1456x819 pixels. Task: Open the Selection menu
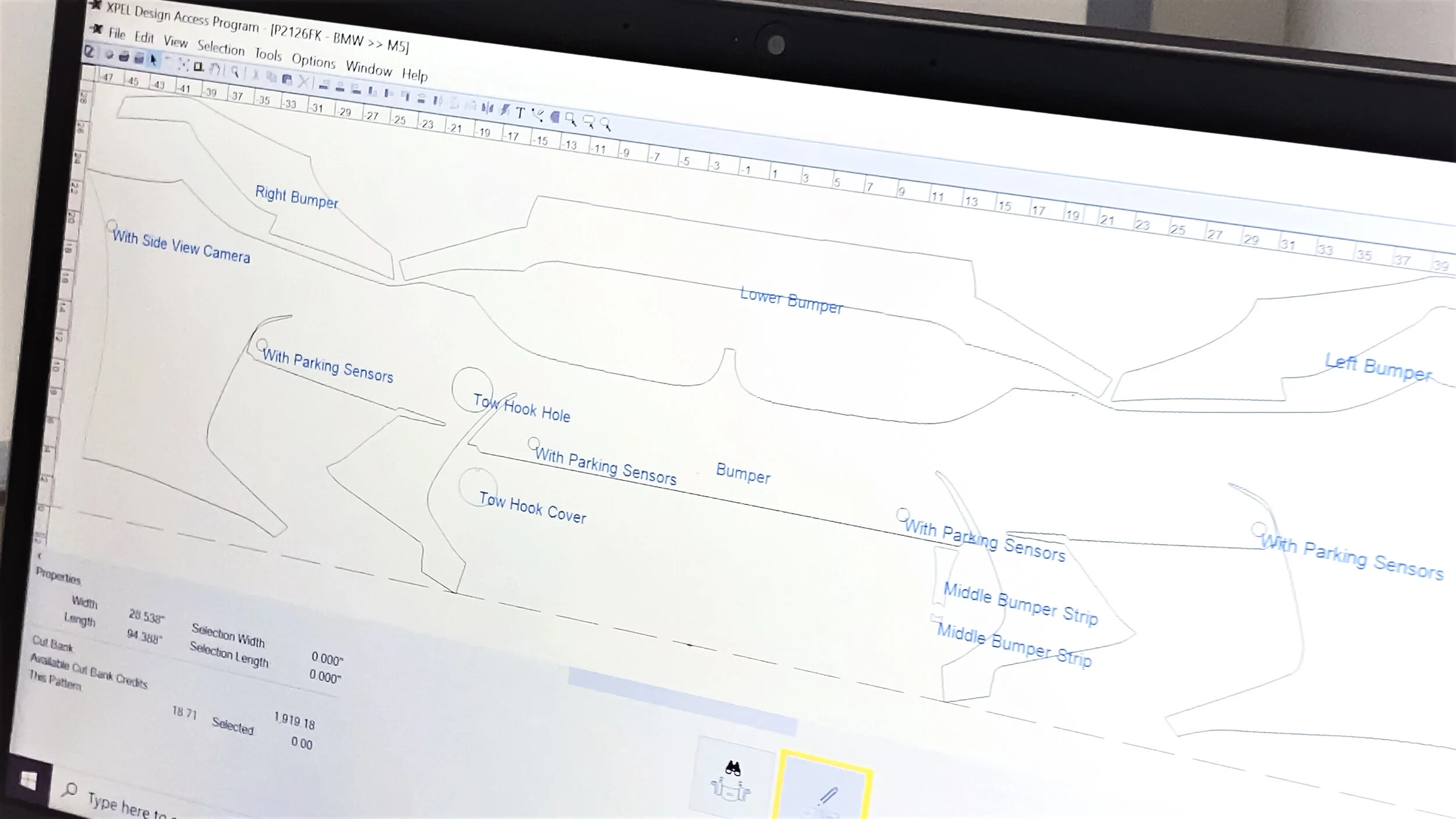click(x=220, y=47)
